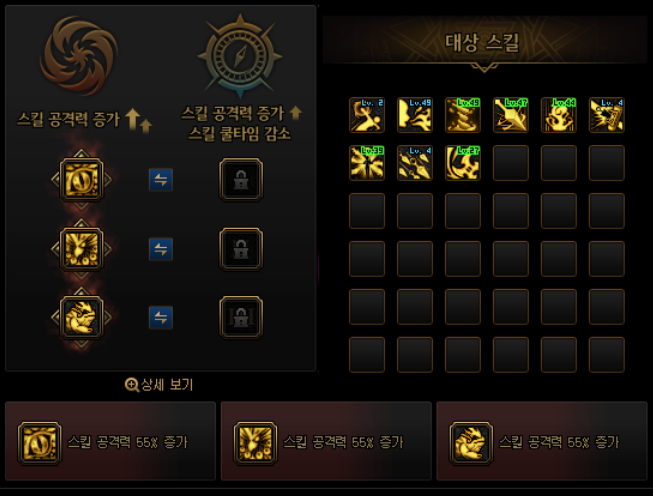Screen dimensions: 653x496
Task: Click dragon rune 스킬 공격력 55% 증가 panel
Action: point(542,441)
